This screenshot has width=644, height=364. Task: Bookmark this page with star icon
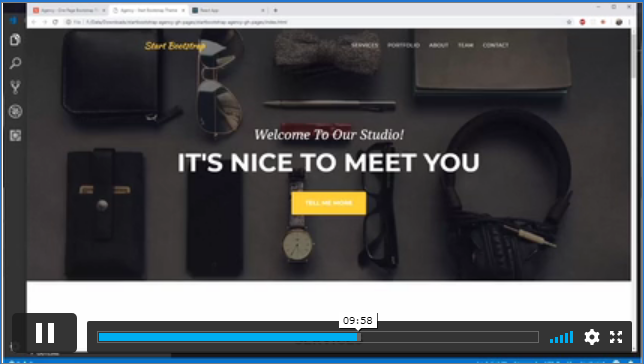[569, 22]
